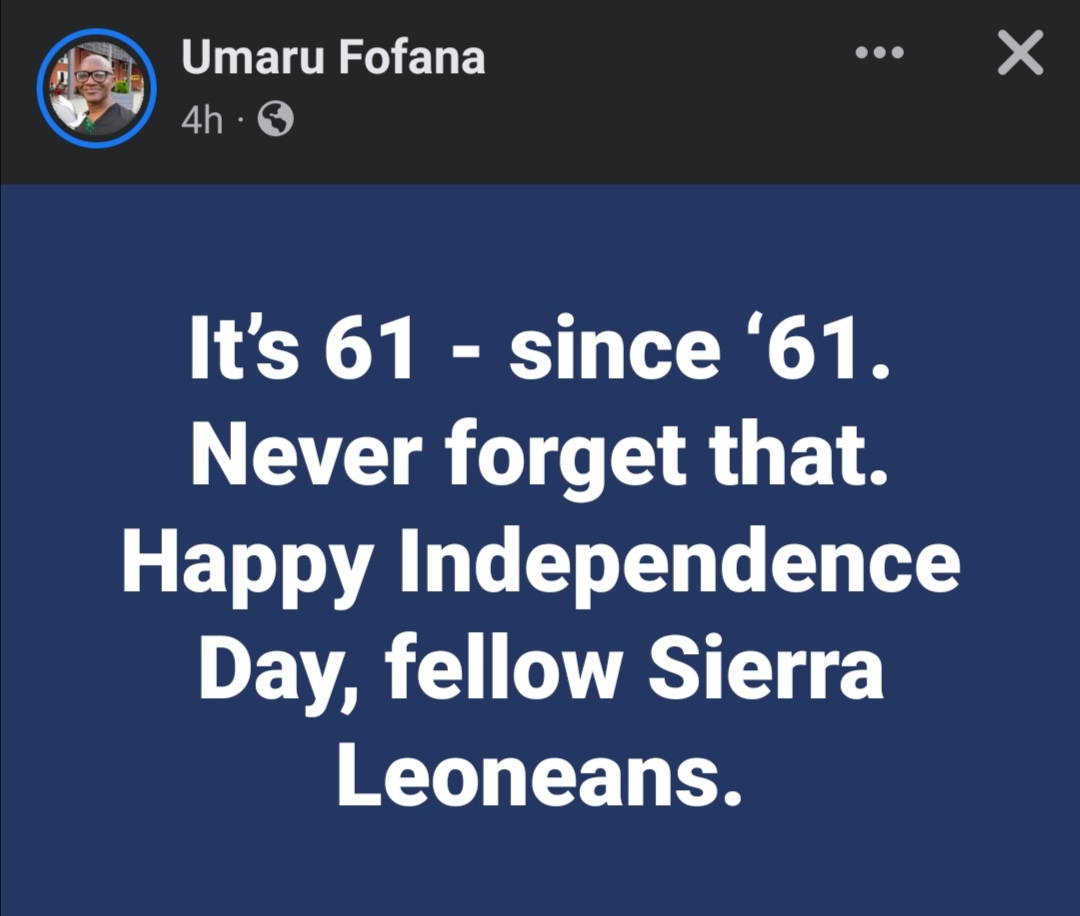Select the word "Sierra" in the post
The width and height of the screenshot is (1080, 916).
point(765,670)
